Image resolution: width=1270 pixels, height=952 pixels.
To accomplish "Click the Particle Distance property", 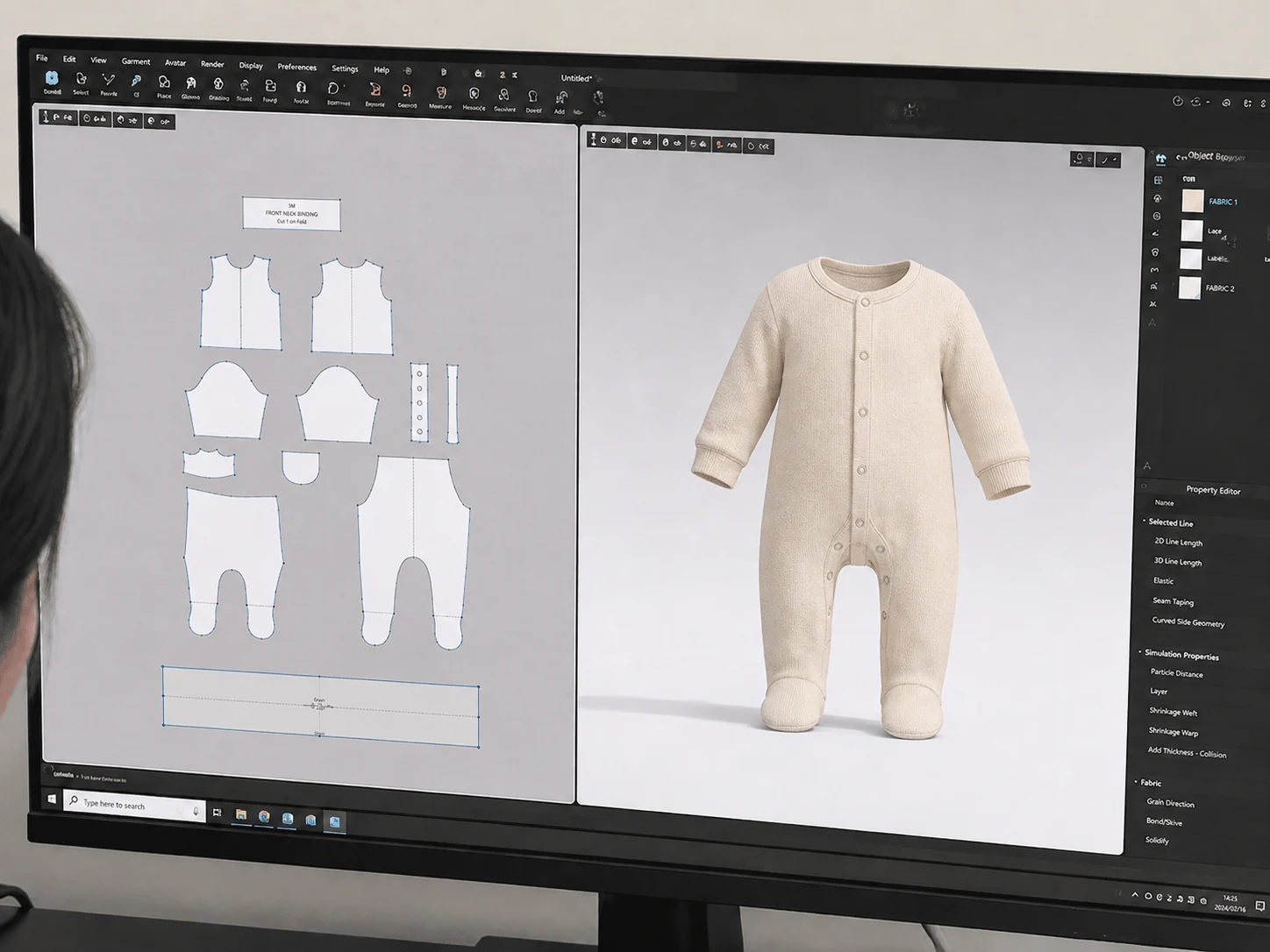I will point(1176,673).
